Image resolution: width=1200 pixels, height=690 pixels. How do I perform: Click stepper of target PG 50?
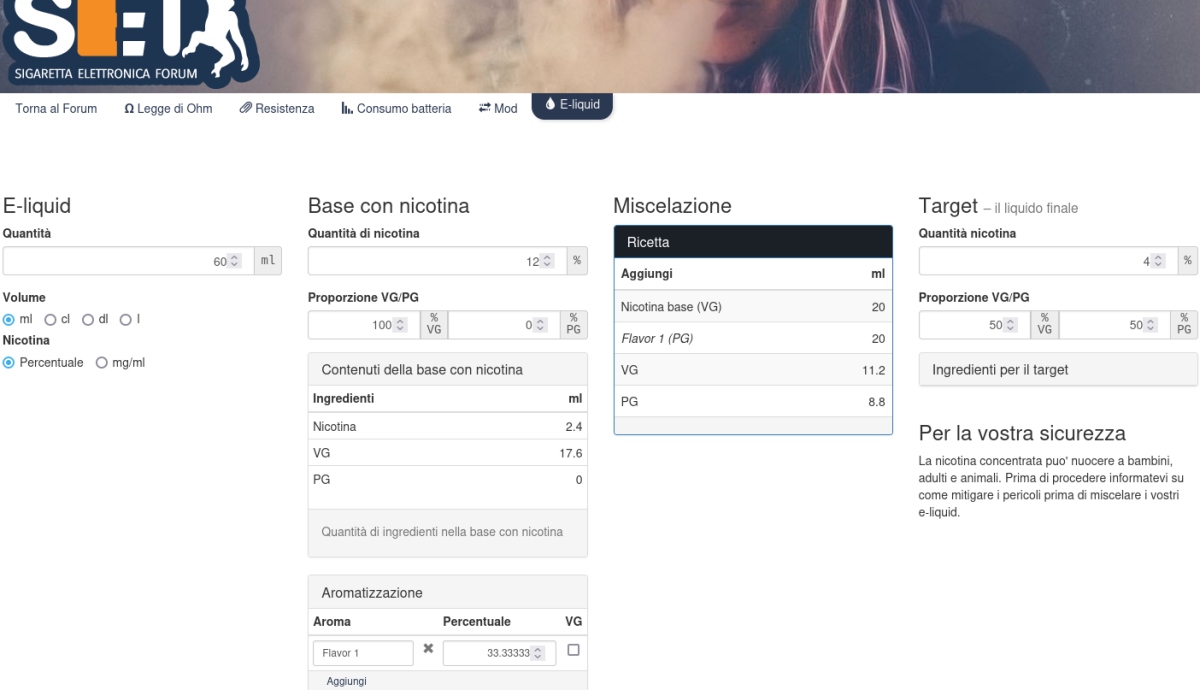(x=1151, y=325)
